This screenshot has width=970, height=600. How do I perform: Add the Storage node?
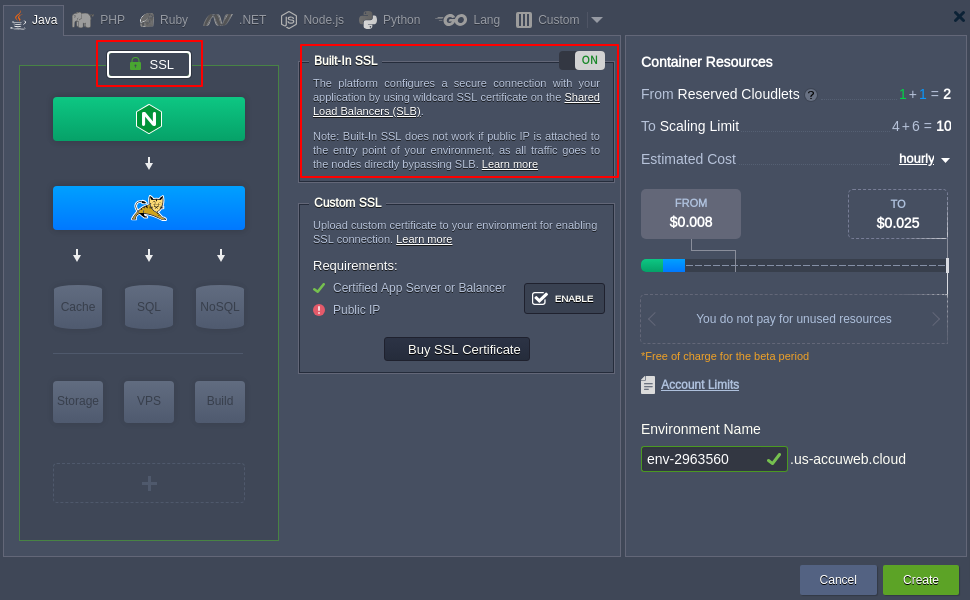(78, 401)
